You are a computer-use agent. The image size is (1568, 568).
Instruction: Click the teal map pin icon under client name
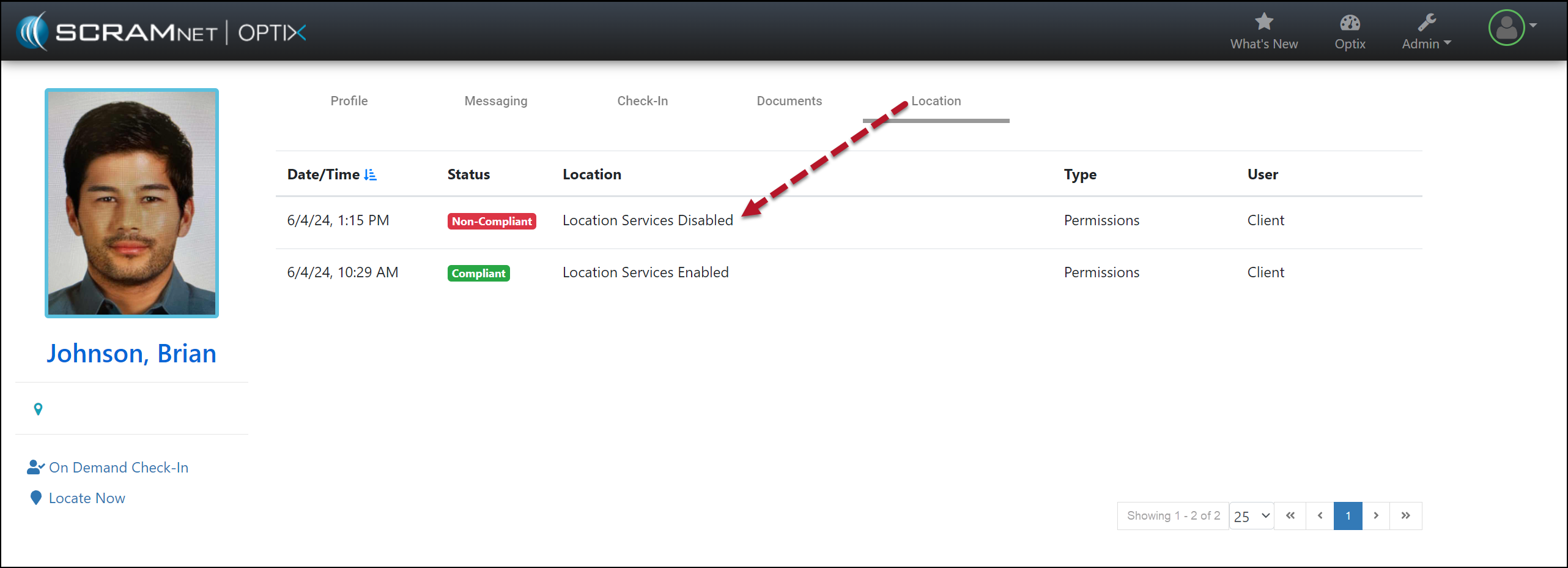tap(38, 409)
